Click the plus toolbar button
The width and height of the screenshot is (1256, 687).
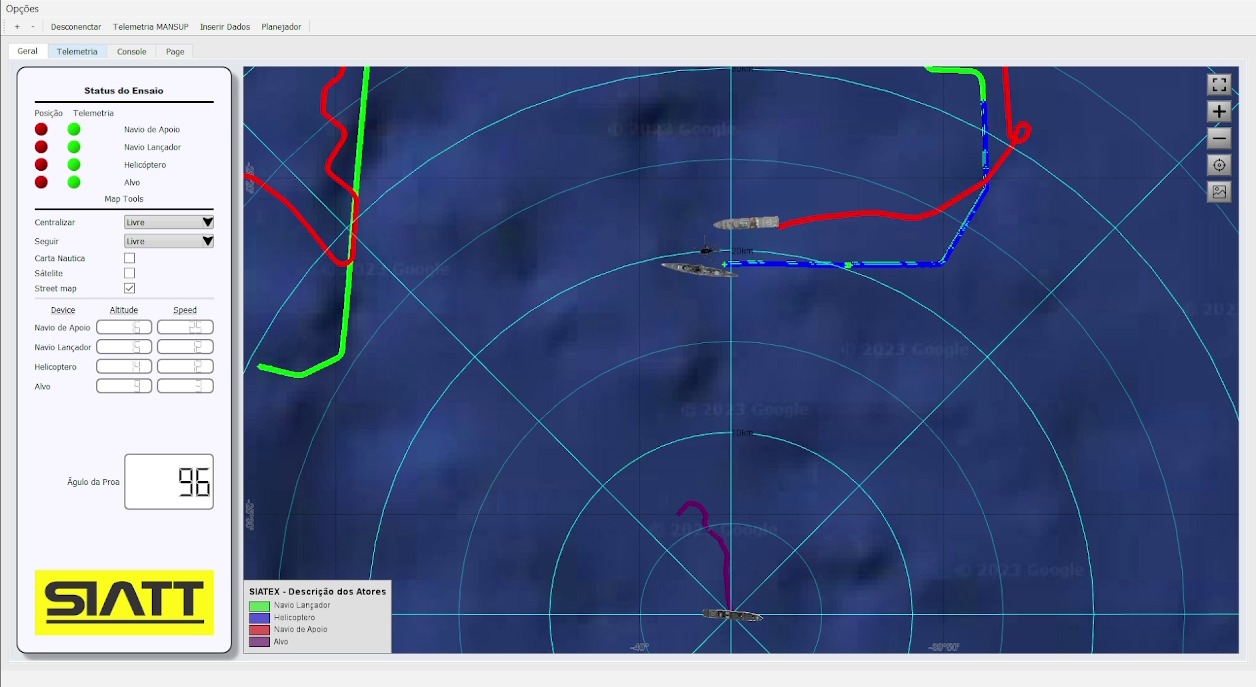click(x=17, y=26)
